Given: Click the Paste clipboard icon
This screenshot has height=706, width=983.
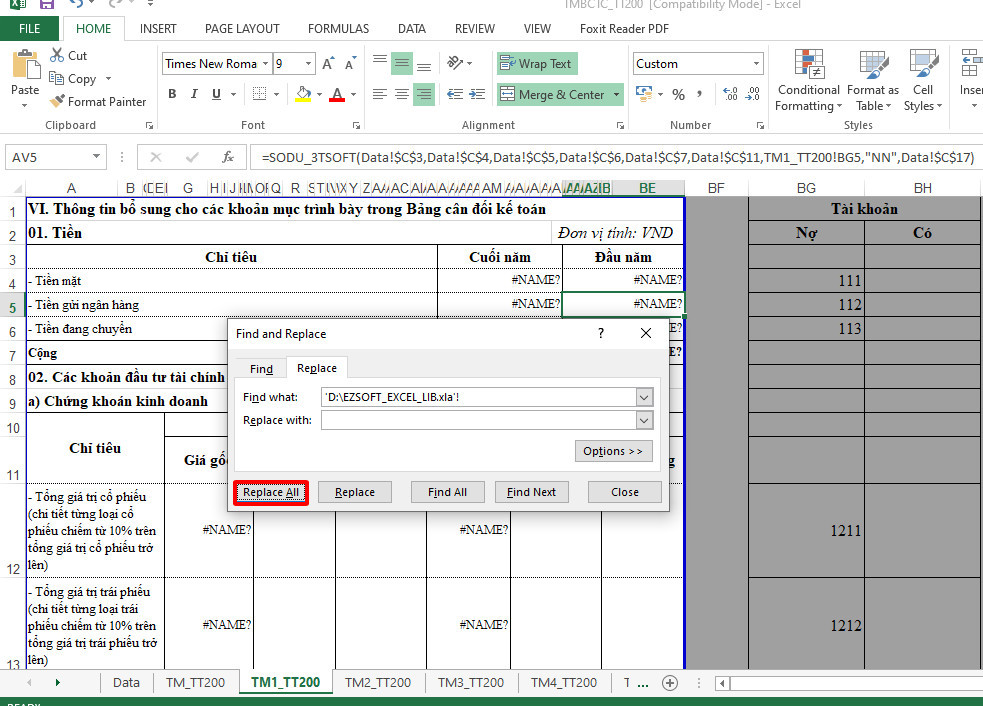Looking at the screenshot, I should [25, 65].
